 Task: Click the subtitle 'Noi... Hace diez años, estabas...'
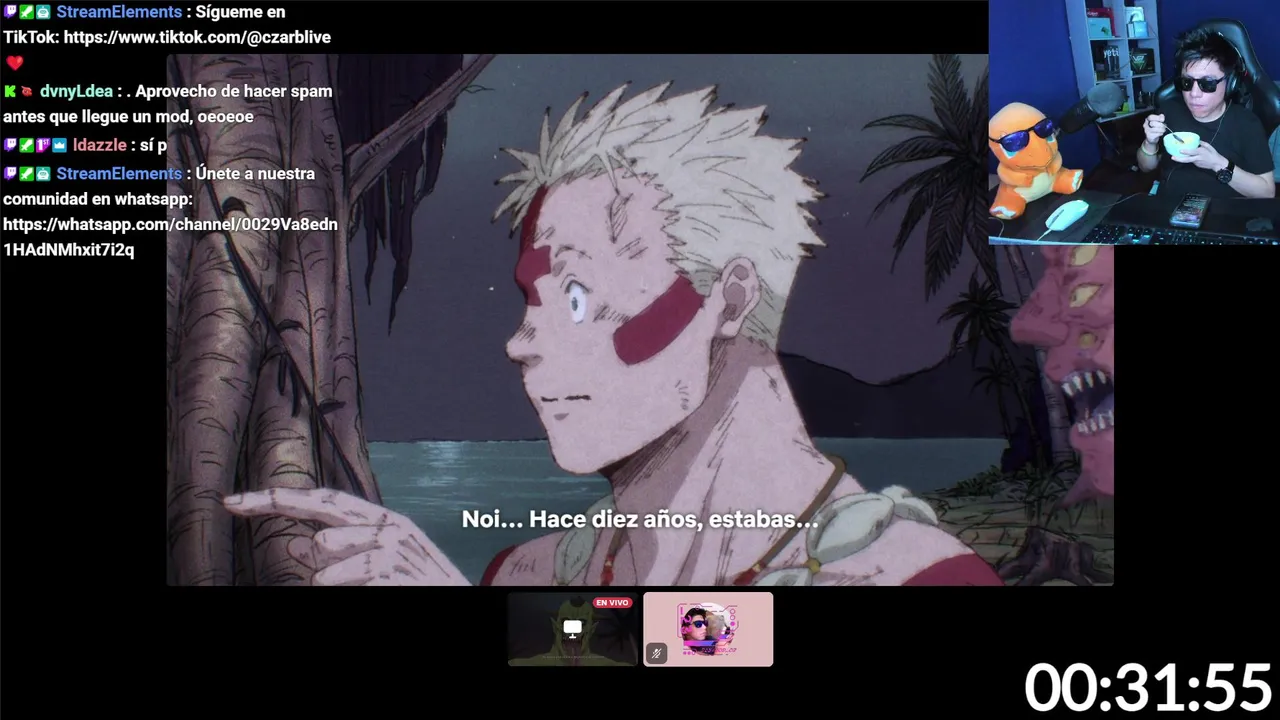[x=640, y=519]
